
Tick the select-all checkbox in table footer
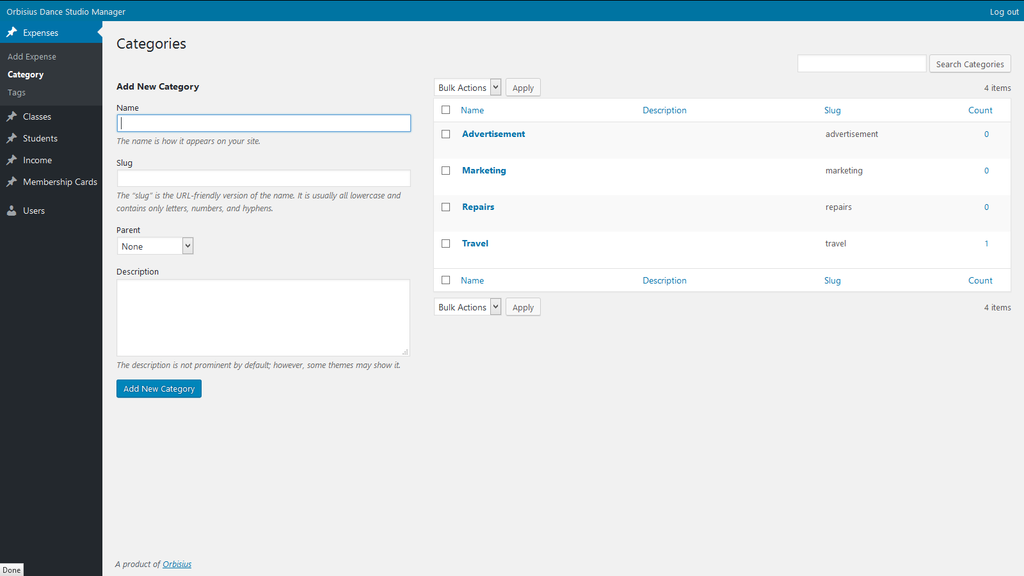pos(446,280)
